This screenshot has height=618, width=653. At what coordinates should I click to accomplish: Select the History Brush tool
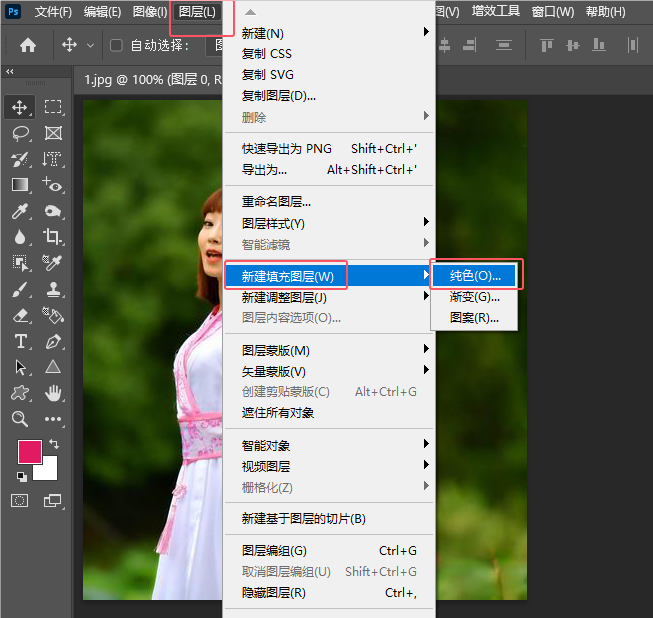coord(20,159)
